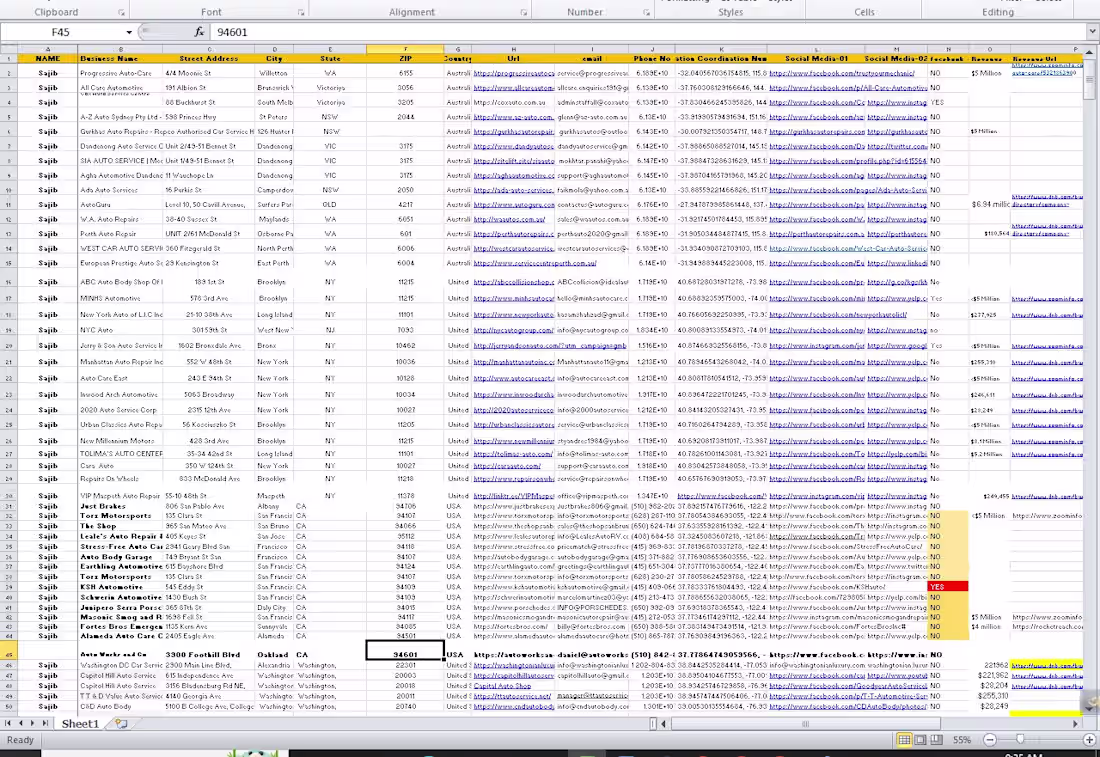Open Progressive Auto-Care URL link

click(x=514, y=73)
